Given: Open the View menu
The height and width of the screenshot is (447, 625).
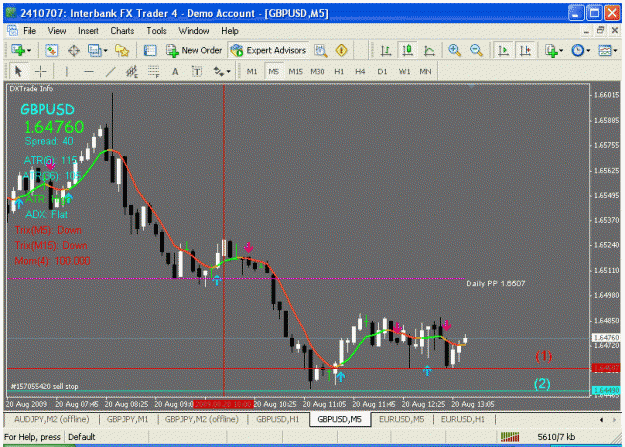Looking at the screenshot, I should [57, 31].
